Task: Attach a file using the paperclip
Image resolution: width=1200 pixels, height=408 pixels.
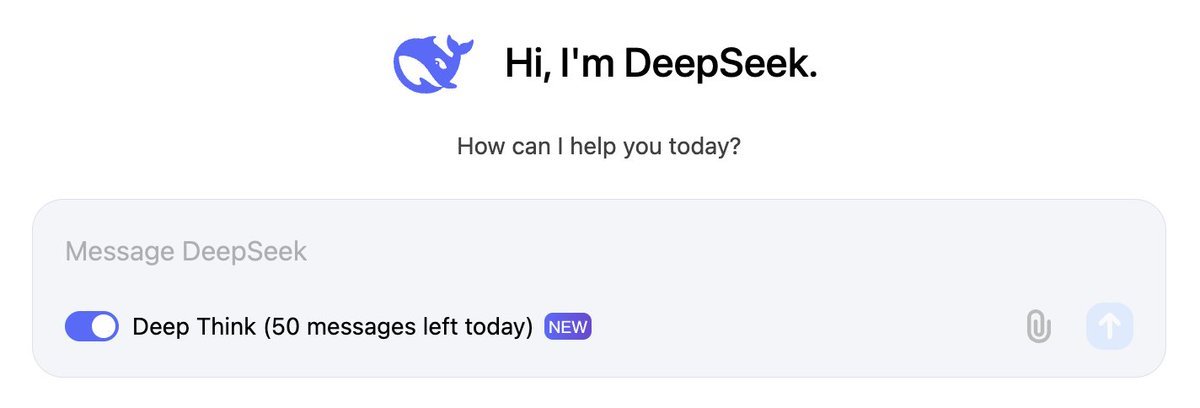Action: [x=1038, y=327]
